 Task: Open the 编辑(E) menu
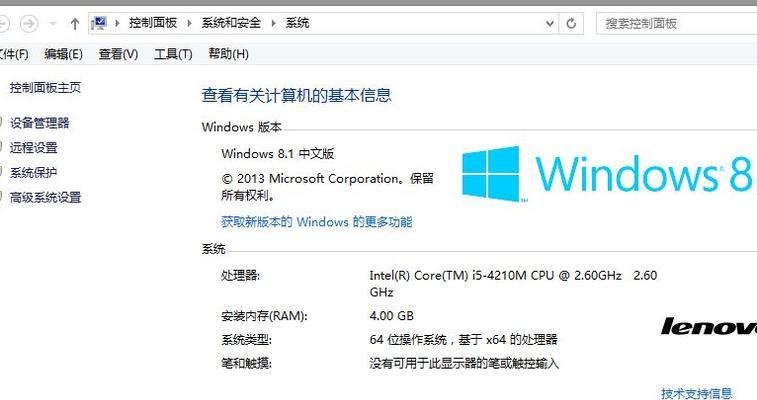(x=63, y=54)
